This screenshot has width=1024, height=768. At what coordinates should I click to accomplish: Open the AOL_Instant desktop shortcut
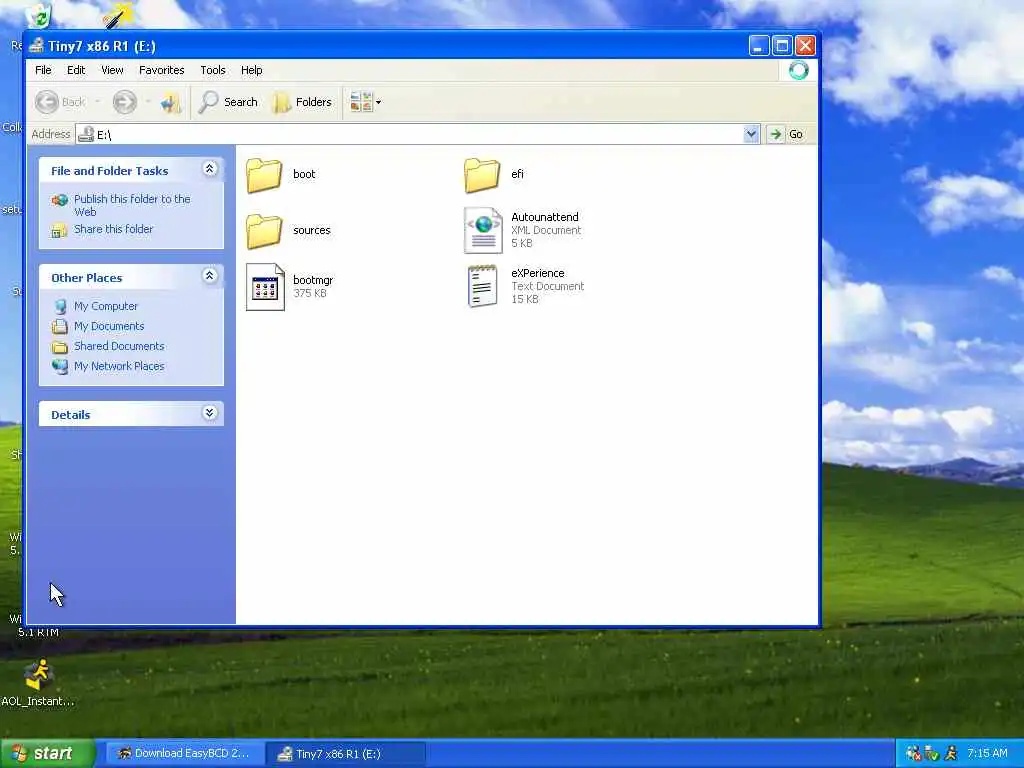coord(38,683)
